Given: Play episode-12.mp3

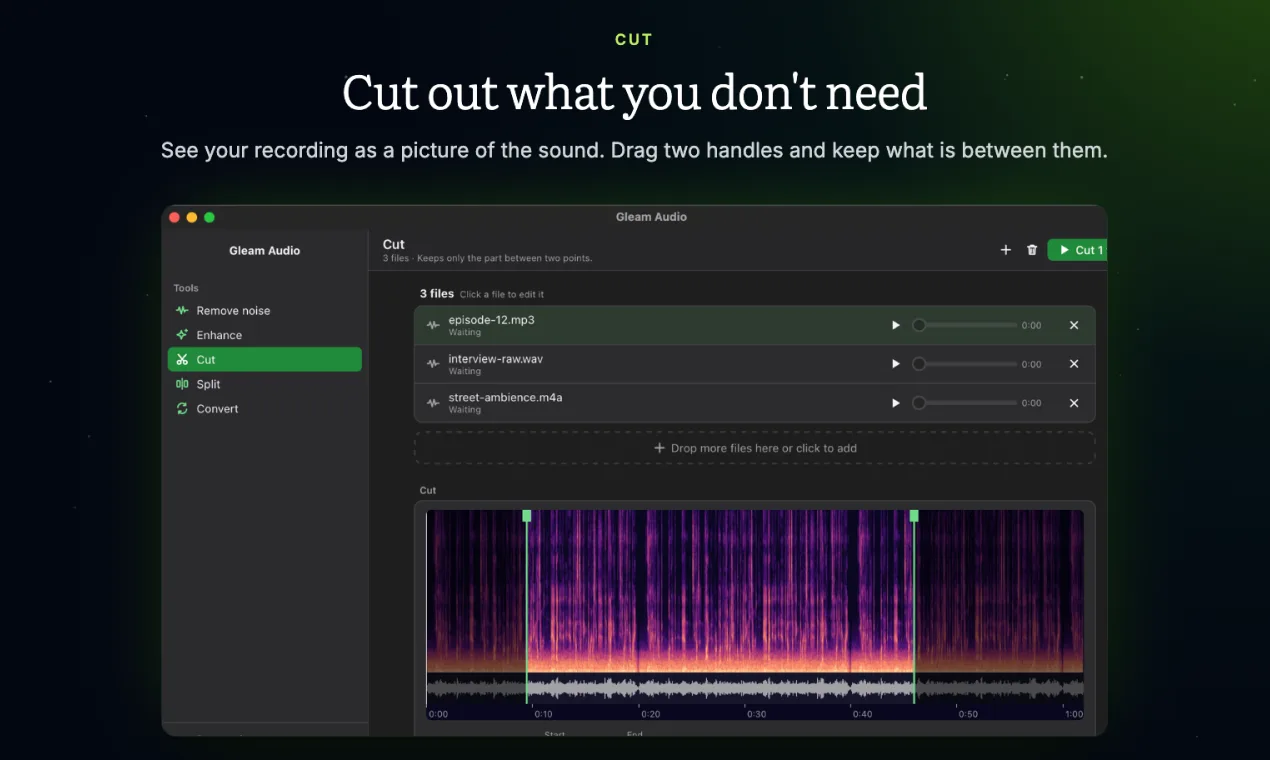Looking at the screenshot, I should click(896, 325).
